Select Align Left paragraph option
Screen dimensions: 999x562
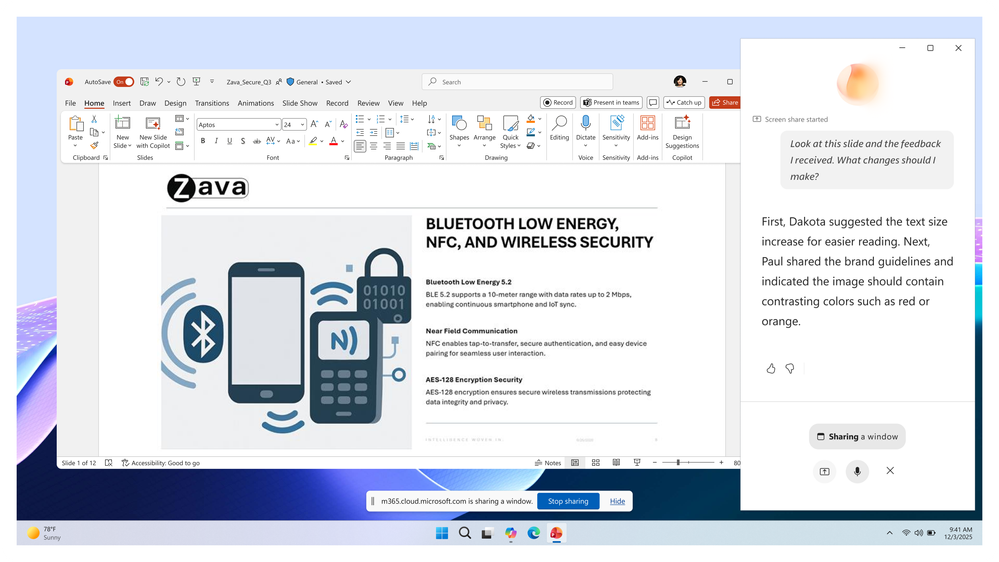pyautogui.click(x=360, y=146)
